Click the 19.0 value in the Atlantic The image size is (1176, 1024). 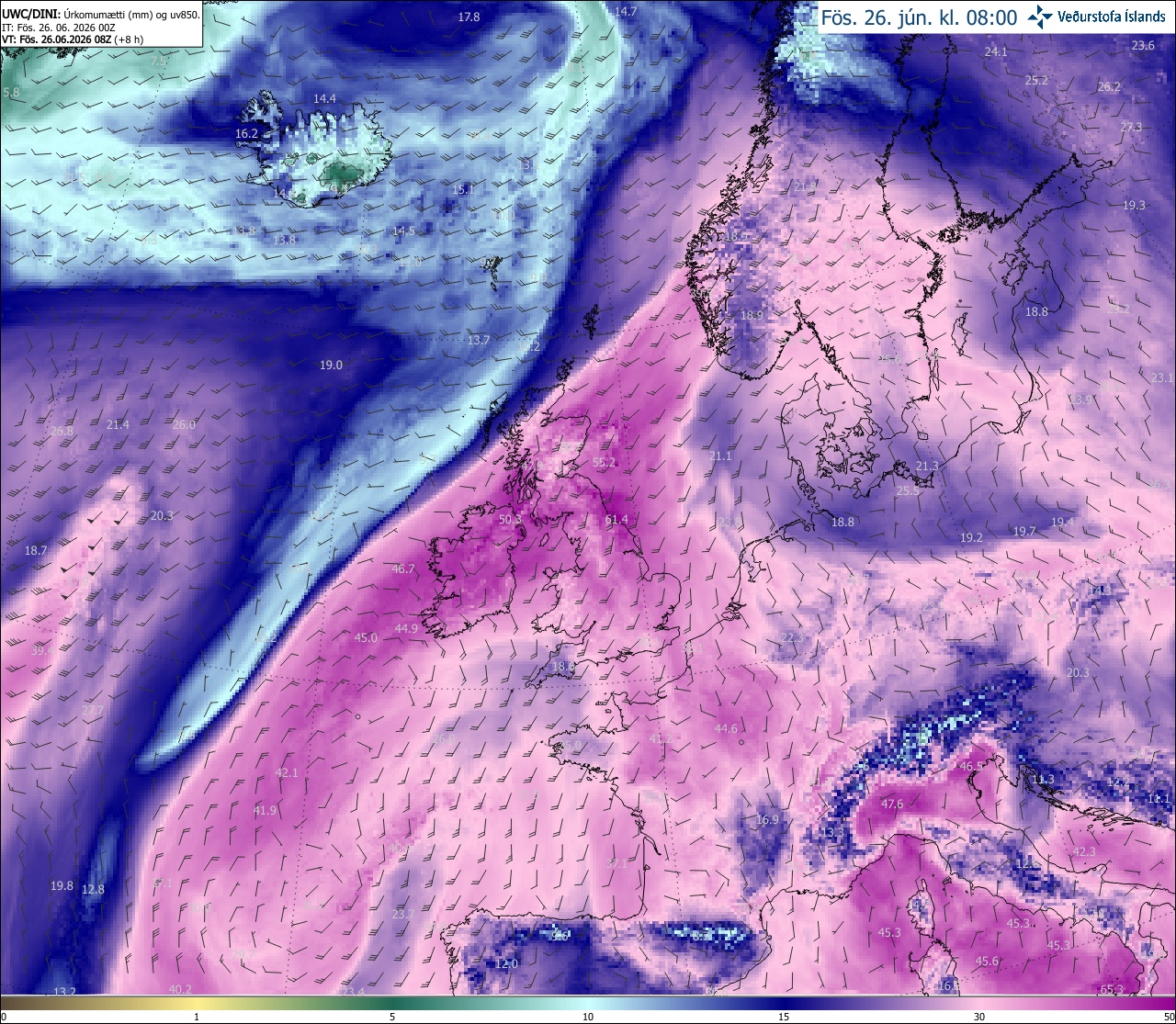click(x=331, y=366)
